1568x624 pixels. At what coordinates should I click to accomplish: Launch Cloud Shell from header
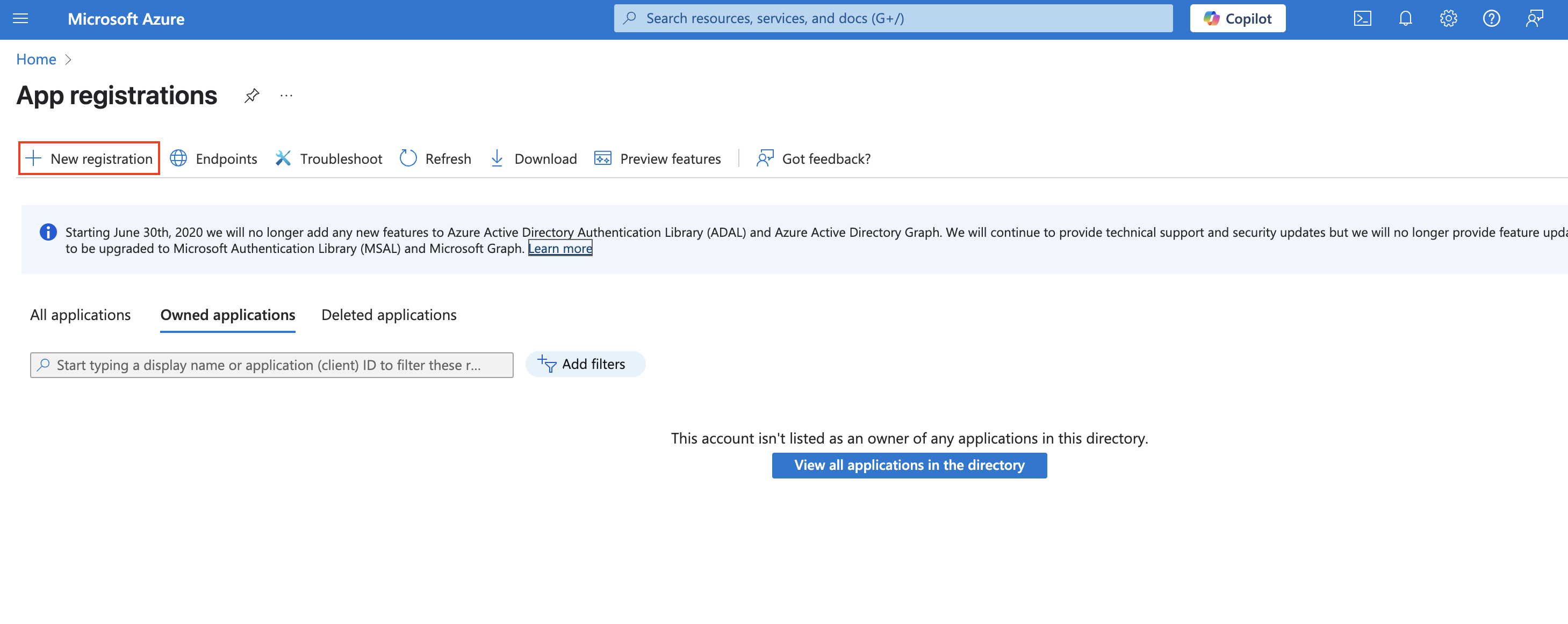click(1362, 19)
